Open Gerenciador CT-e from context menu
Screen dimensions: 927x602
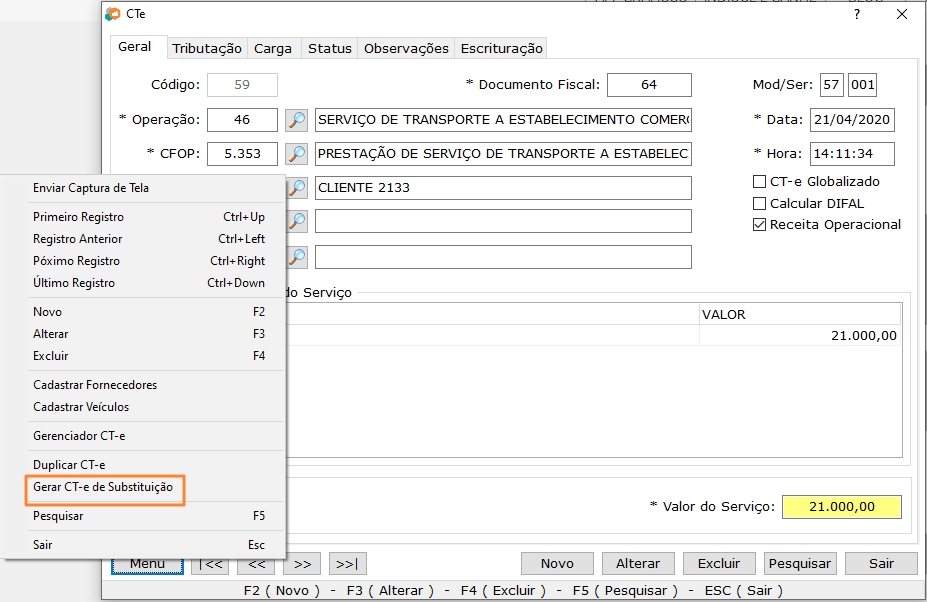click(79, 436)
